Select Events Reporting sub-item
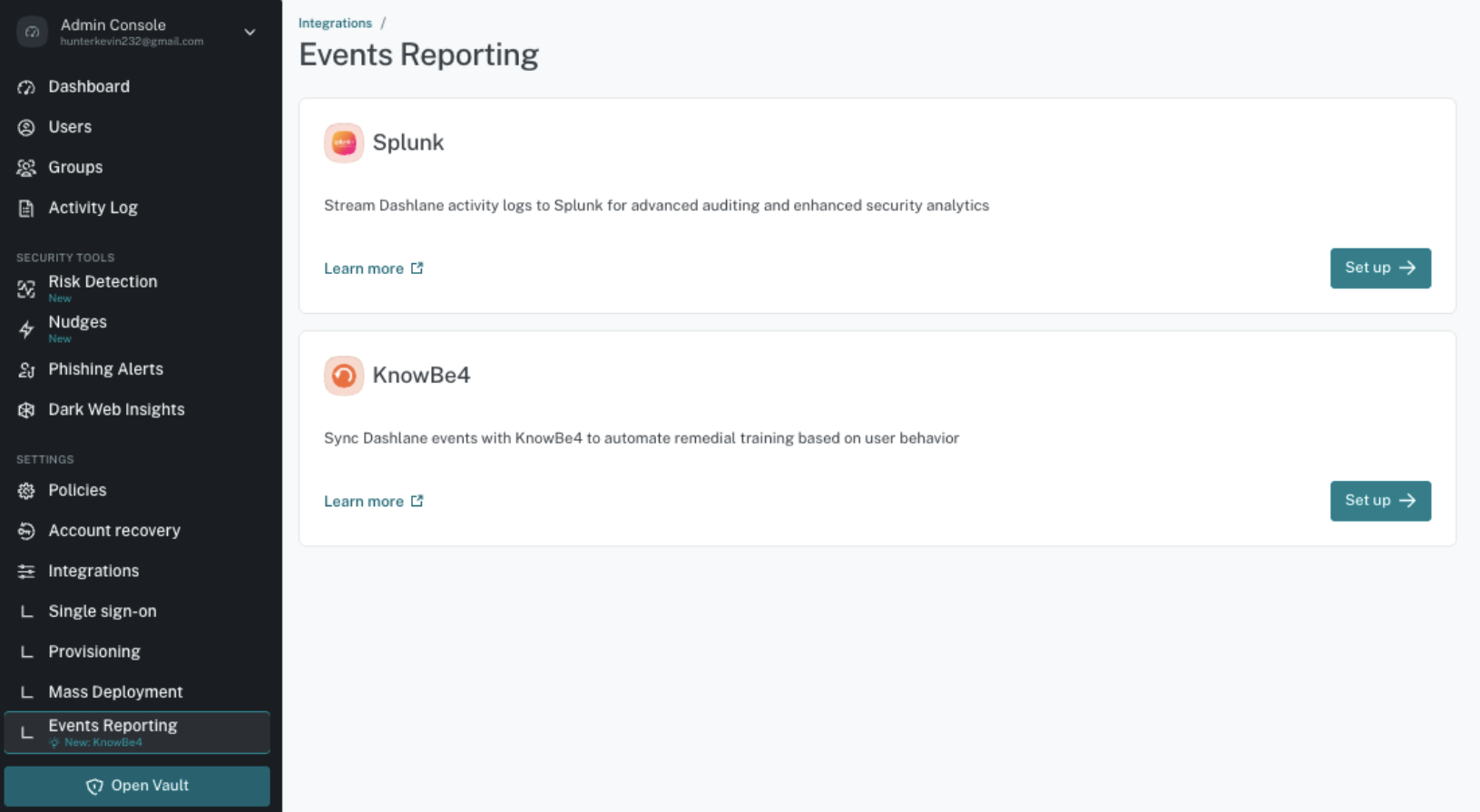The width and height of the screenshot is (1480, 812). [x=137, y=732]
